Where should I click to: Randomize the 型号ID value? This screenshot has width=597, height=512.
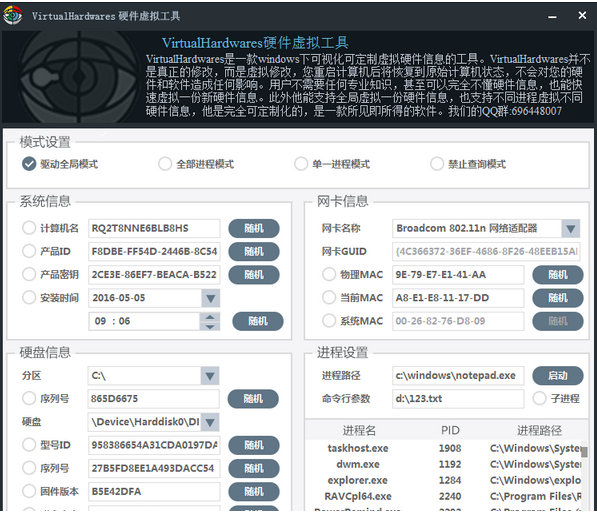(x=254, y=445)
